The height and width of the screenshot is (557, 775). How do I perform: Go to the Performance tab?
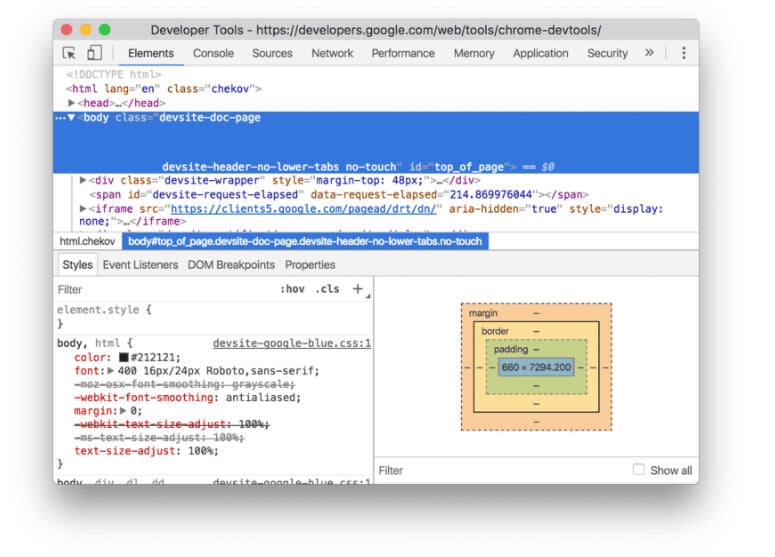click(x=403, y=53)
